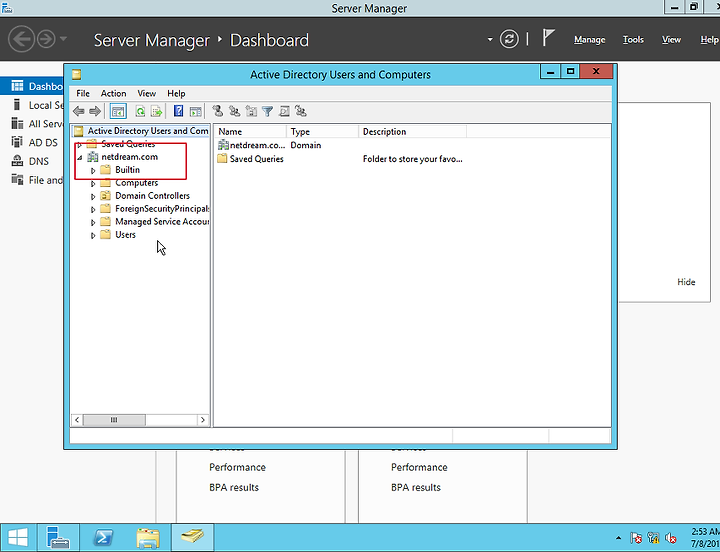
Task: Expand the Builtin container arrow
Action: click(93, 170)
